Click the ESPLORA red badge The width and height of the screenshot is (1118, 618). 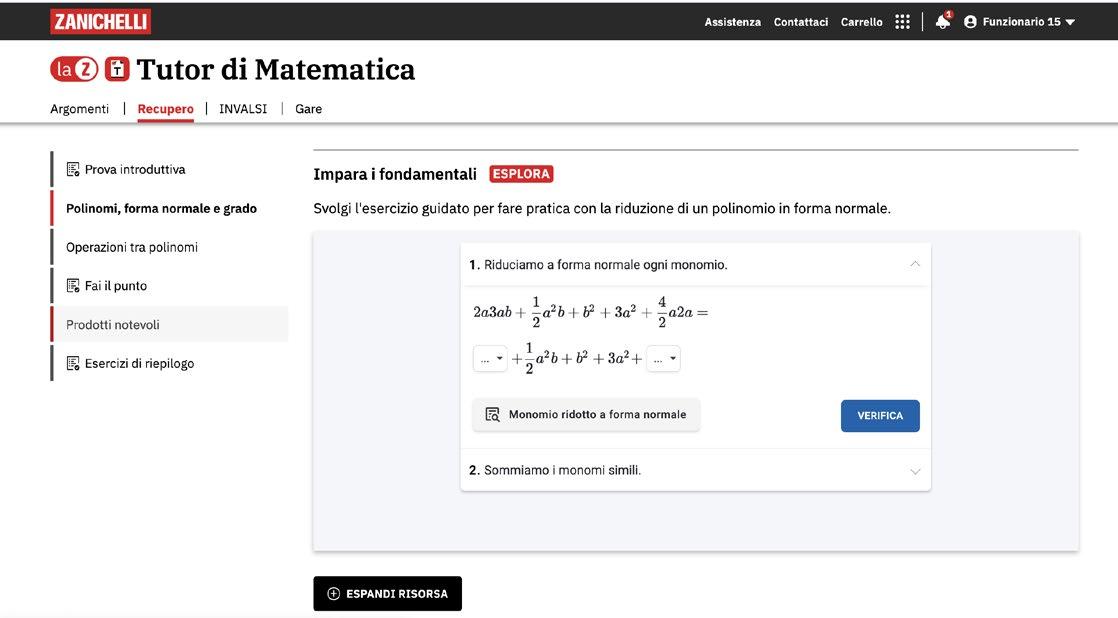521,174
